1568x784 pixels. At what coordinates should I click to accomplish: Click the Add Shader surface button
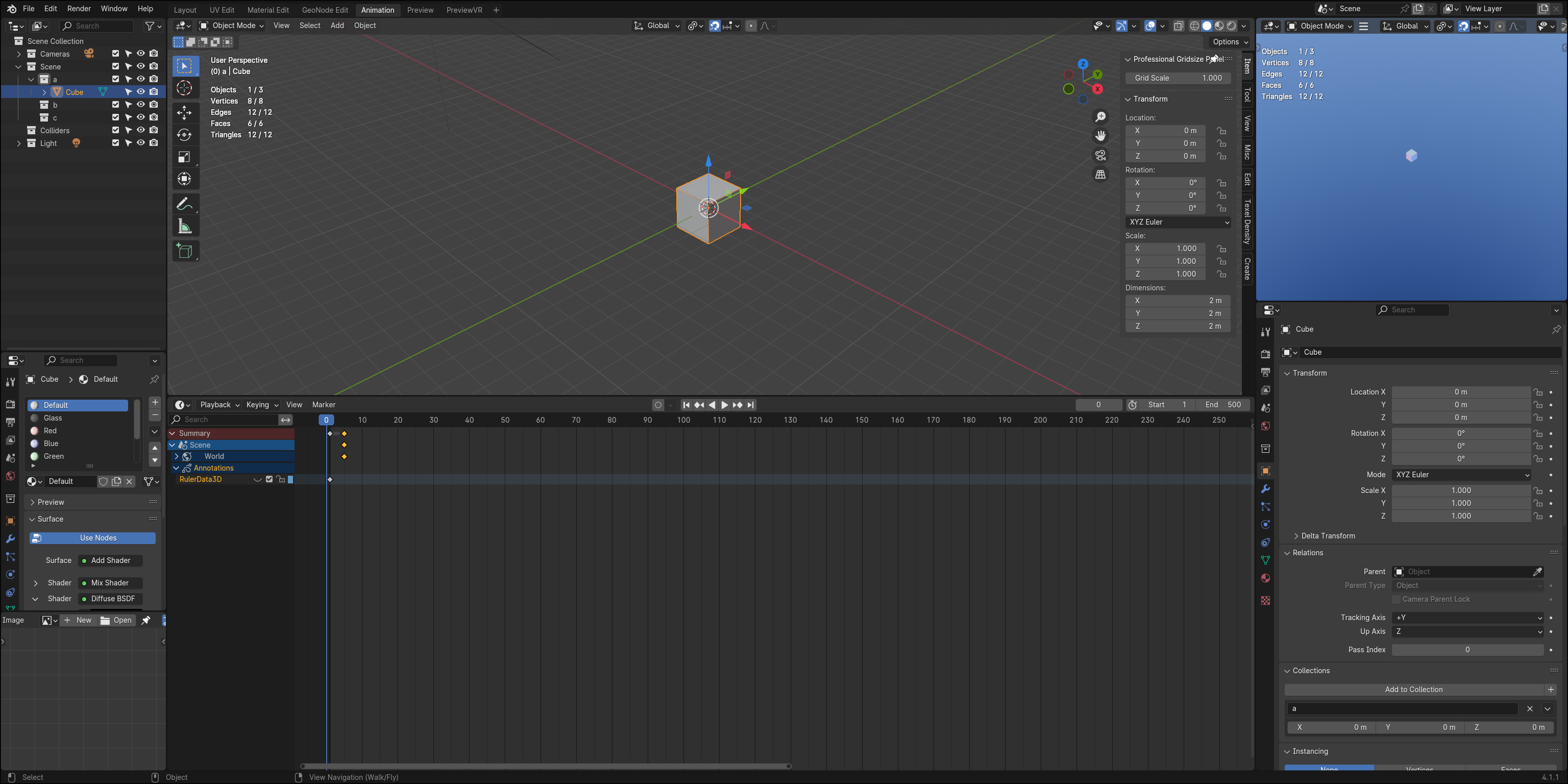point(110,560)
